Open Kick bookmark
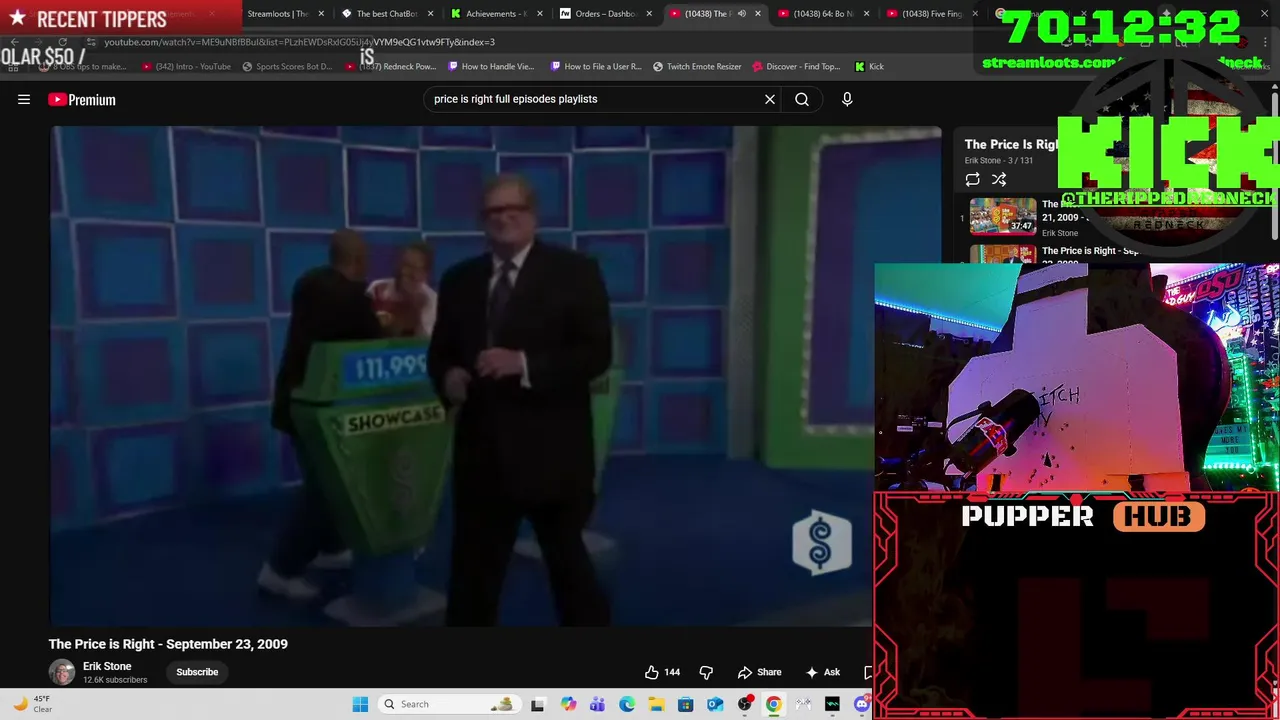This screenshot has width=1280, height=720. 869,66
